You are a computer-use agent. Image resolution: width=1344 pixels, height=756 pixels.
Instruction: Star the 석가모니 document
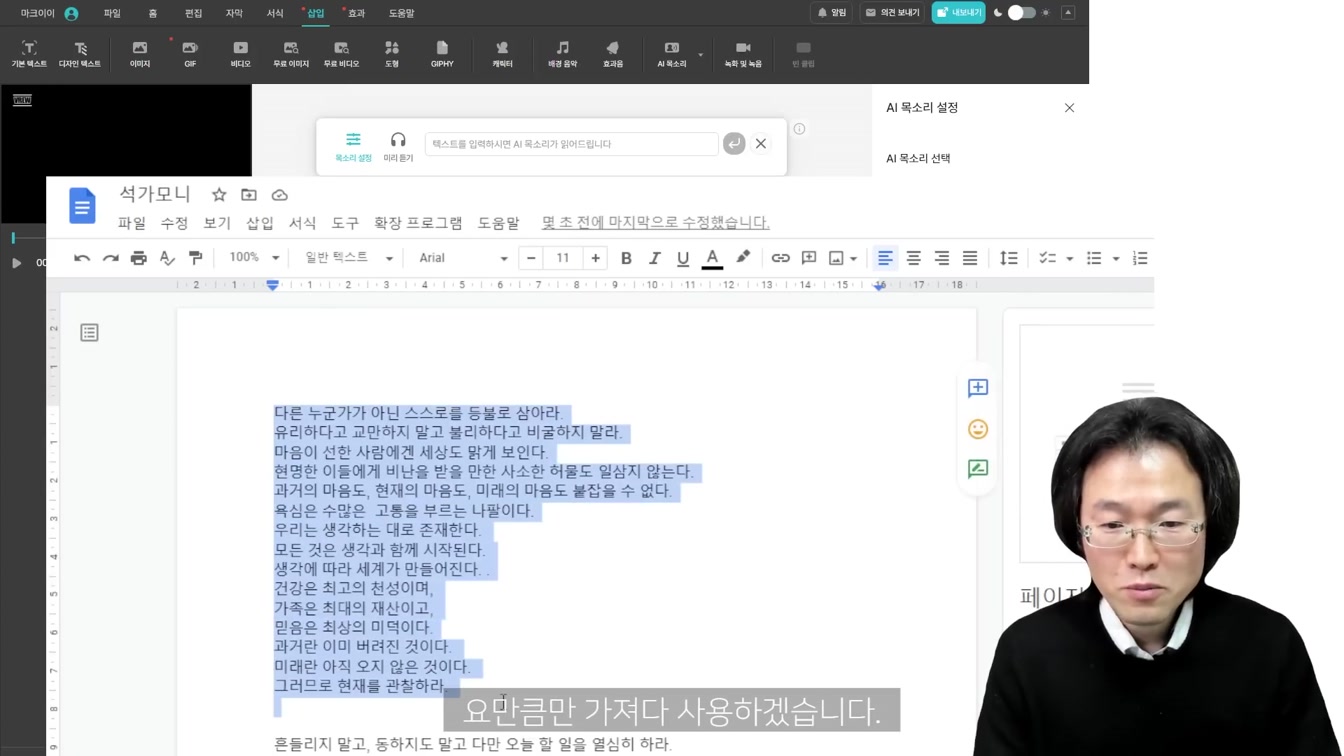click(219, 195)
